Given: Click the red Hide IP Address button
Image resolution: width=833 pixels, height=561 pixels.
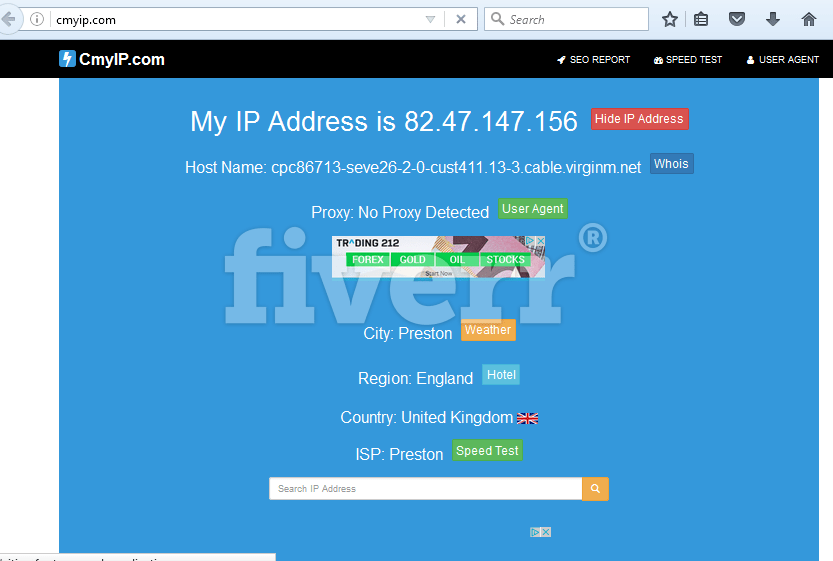Looking at the screenshot, I should pyautogui.click(x=640, y=119).
